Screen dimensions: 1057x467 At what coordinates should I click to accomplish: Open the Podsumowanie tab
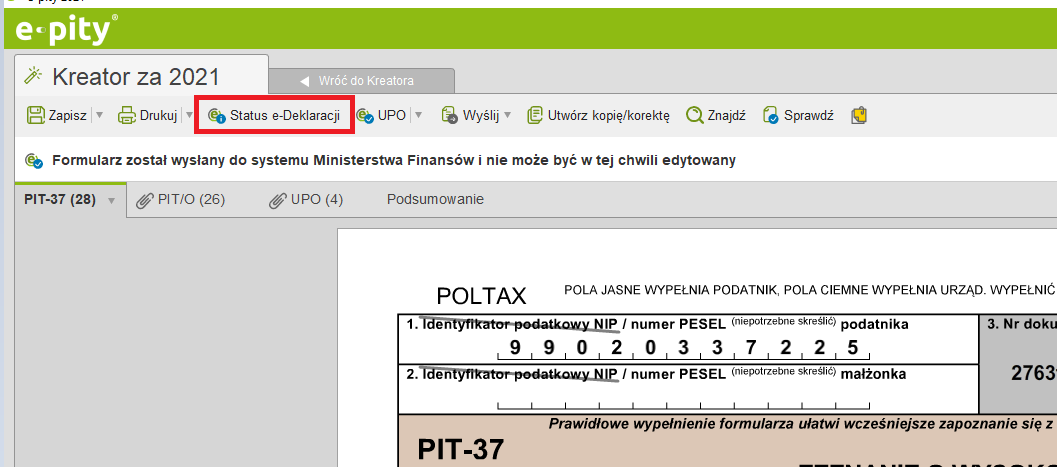(x=435, y=199)
